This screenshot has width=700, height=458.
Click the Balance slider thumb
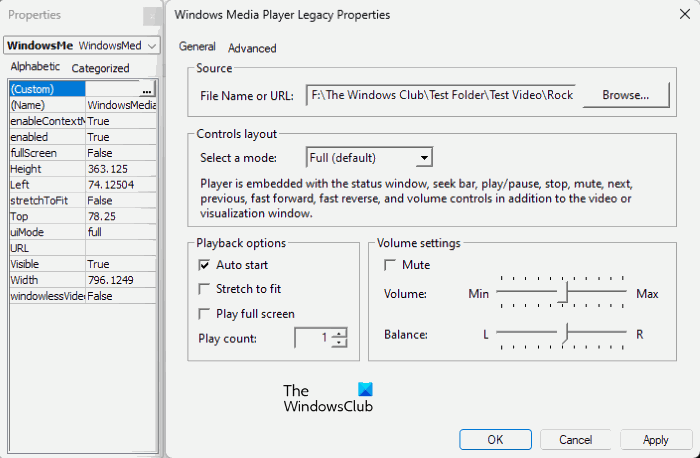point(564,334)
